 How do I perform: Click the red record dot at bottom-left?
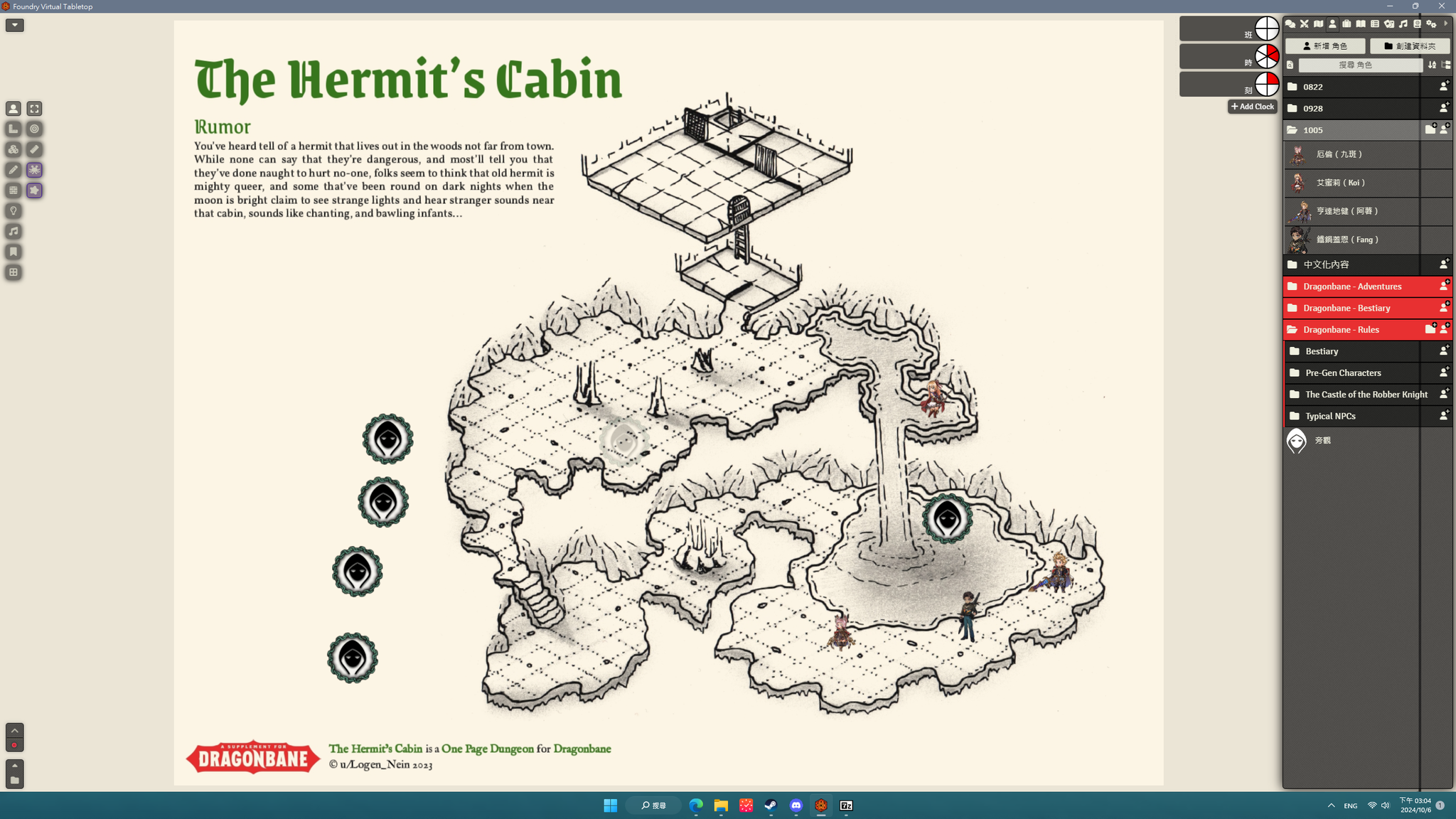click(14, 745)
